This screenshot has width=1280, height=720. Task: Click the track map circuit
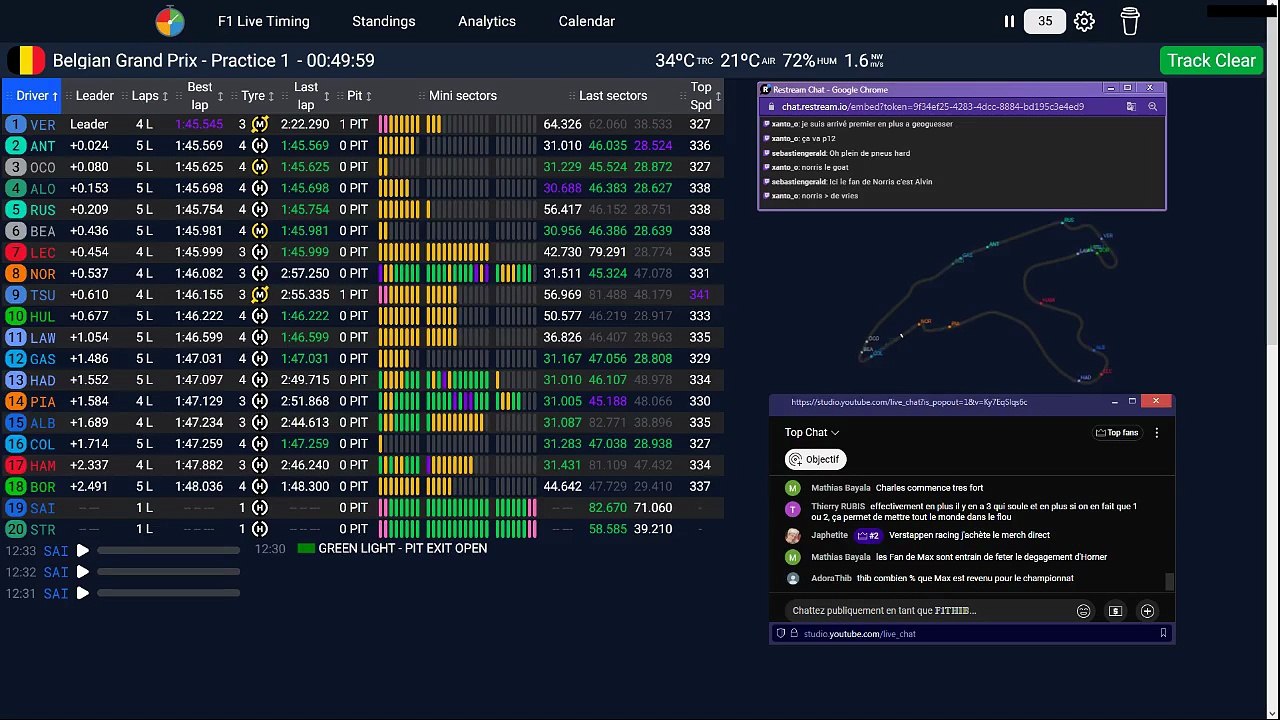(x=988, y=302)
